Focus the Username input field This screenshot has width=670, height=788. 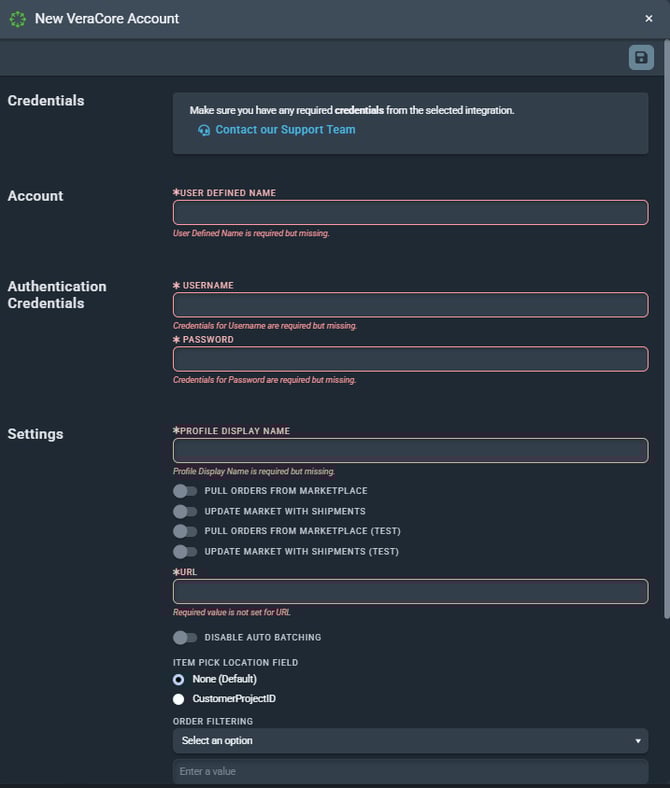pyautogui.click(x=410, y=305)
